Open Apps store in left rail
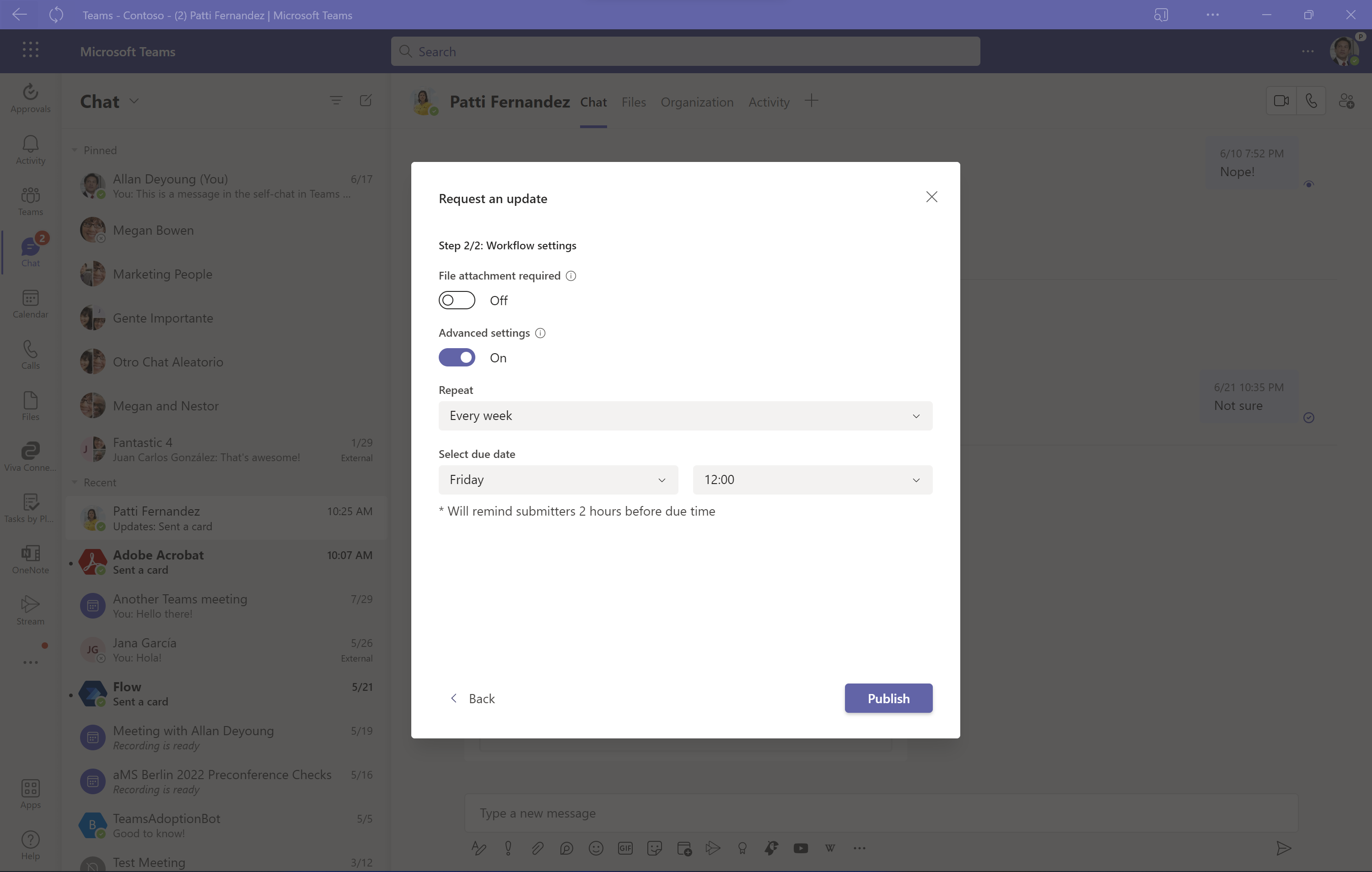Image resolution: width=1372 pixels, height=872 pixels. (30, 795)
